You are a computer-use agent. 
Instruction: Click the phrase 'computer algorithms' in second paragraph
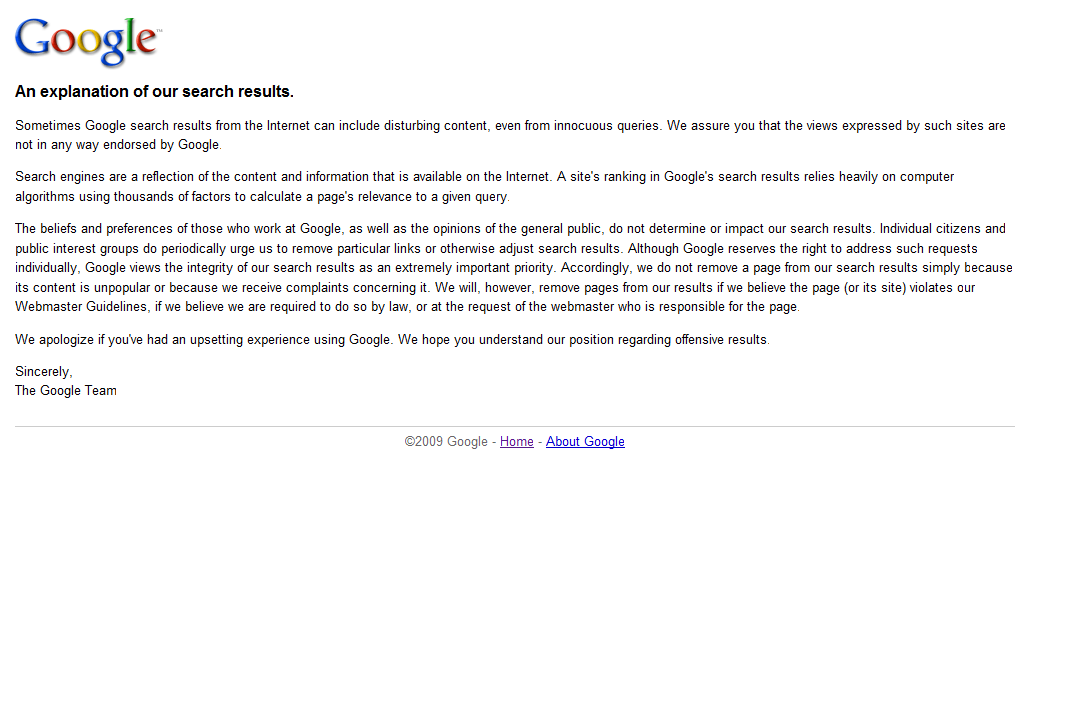(x=927, y=177)
